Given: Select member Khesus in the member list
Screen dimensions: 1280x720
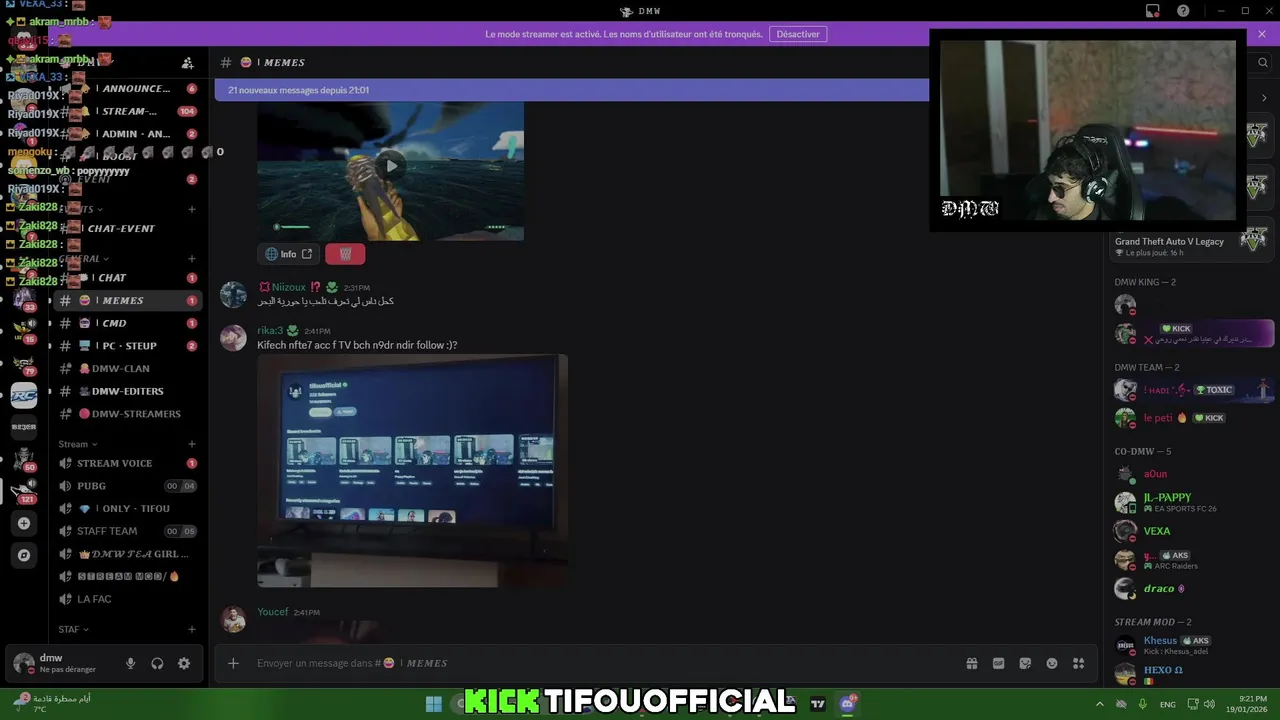Looking at the screenshot, I should [1191, 645].
